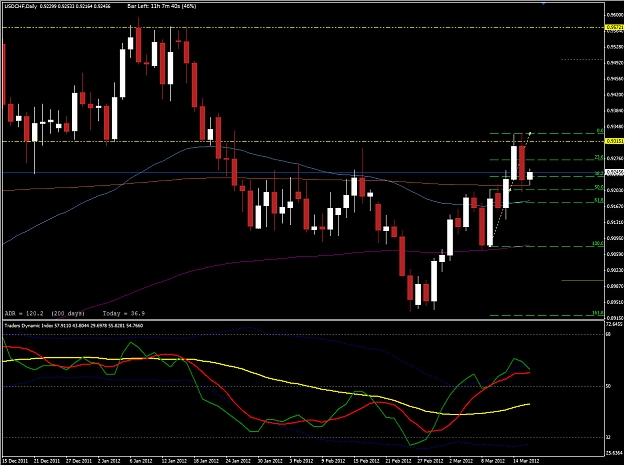Click the 27 Dec 2011 date label
Viewport: 625px width, 466px height.
(79, 461)
